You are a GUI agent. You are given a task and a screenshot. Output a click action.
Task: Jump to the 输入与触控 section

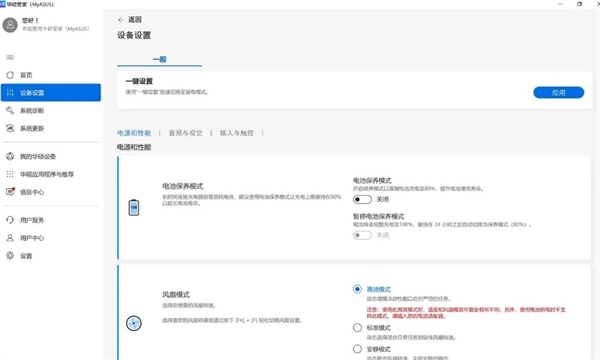tap(237, 133)
